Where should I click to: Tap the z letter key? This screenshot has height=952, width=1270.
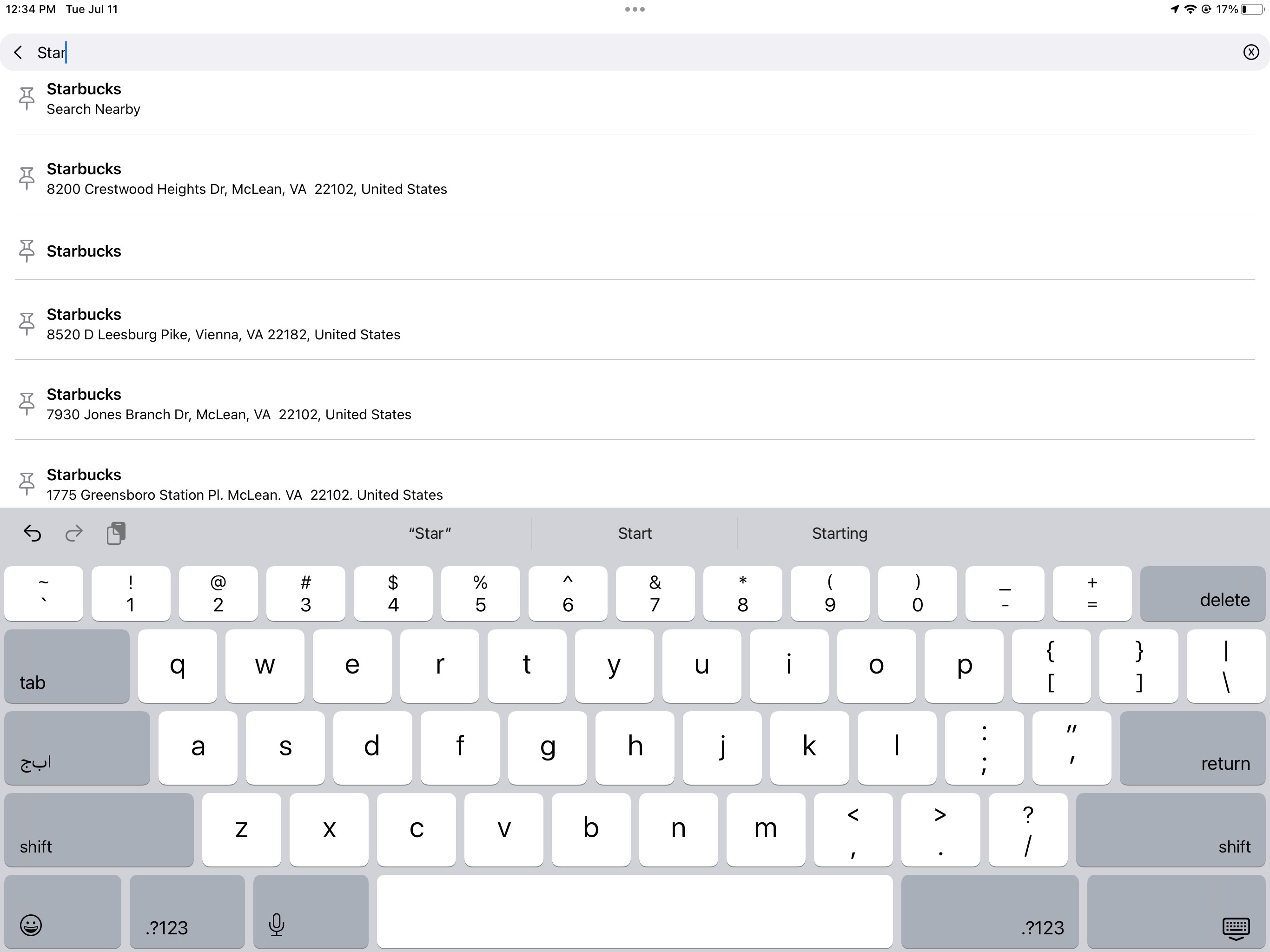(x=242, y=830)
